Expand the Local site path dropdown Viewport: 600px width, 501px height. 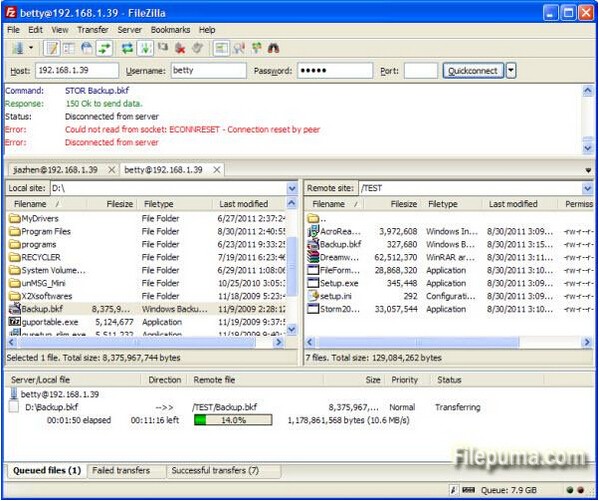[x=292, y=188]
